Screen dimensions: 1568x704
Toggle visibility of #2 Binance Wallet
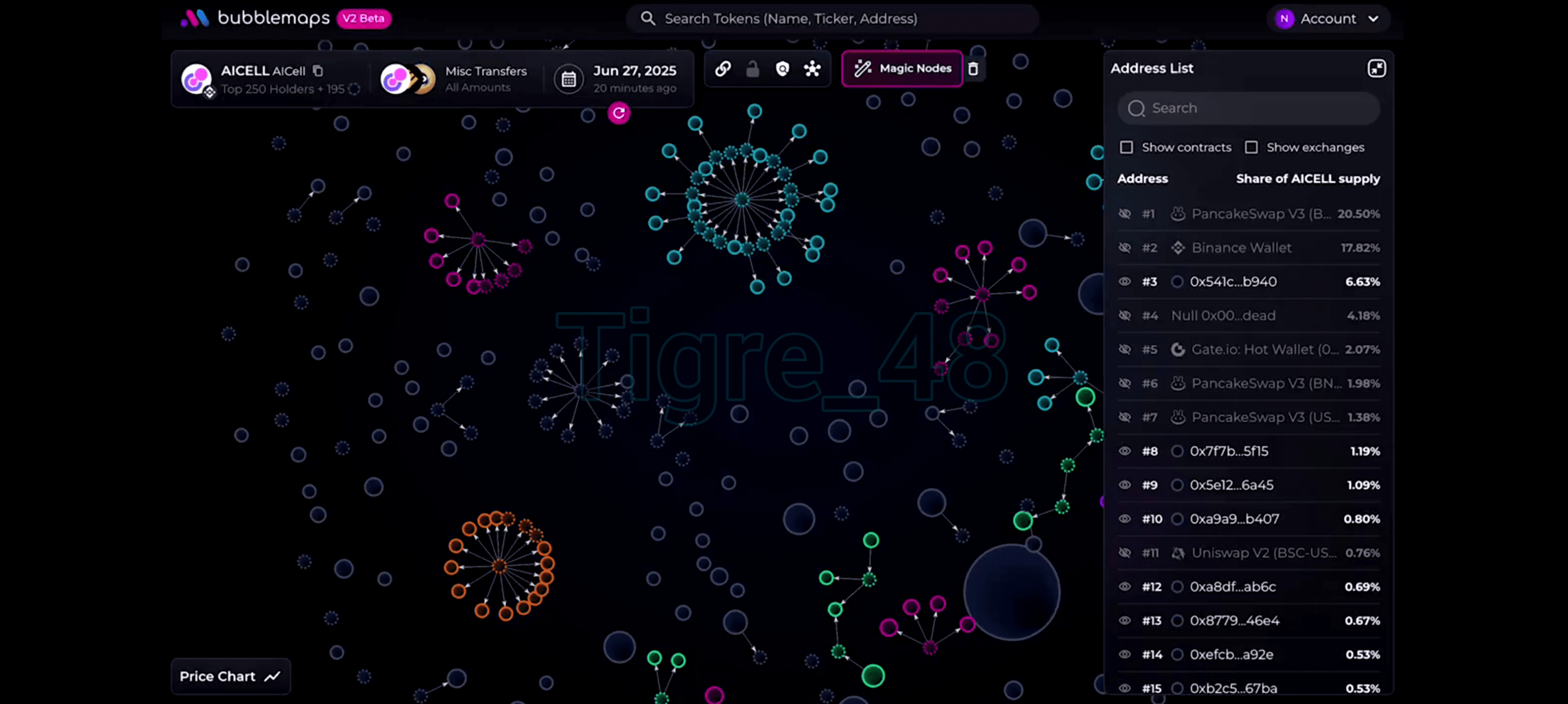[1124, 248]
